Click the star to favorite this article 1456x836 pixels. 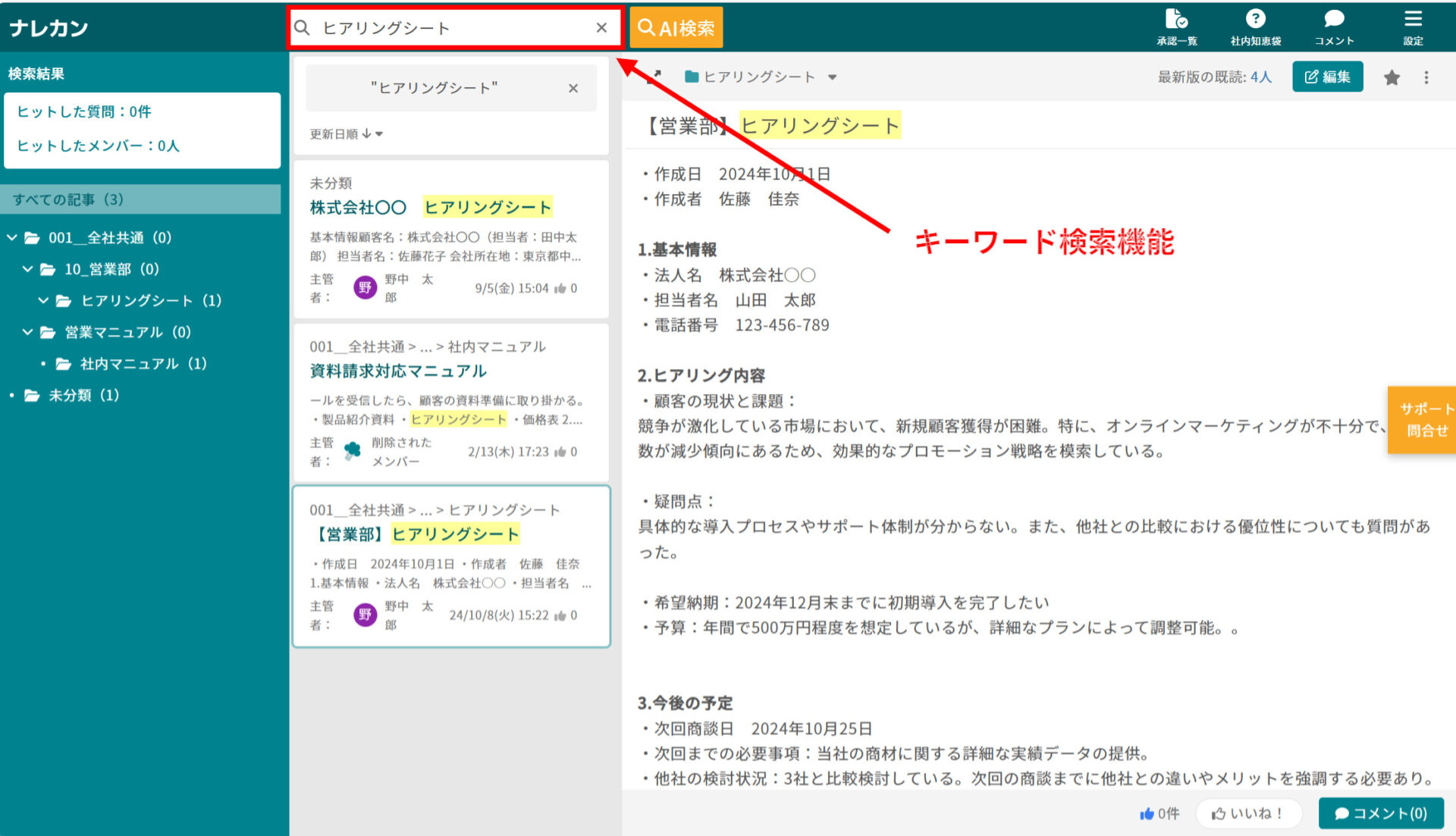click(1392, 77)
